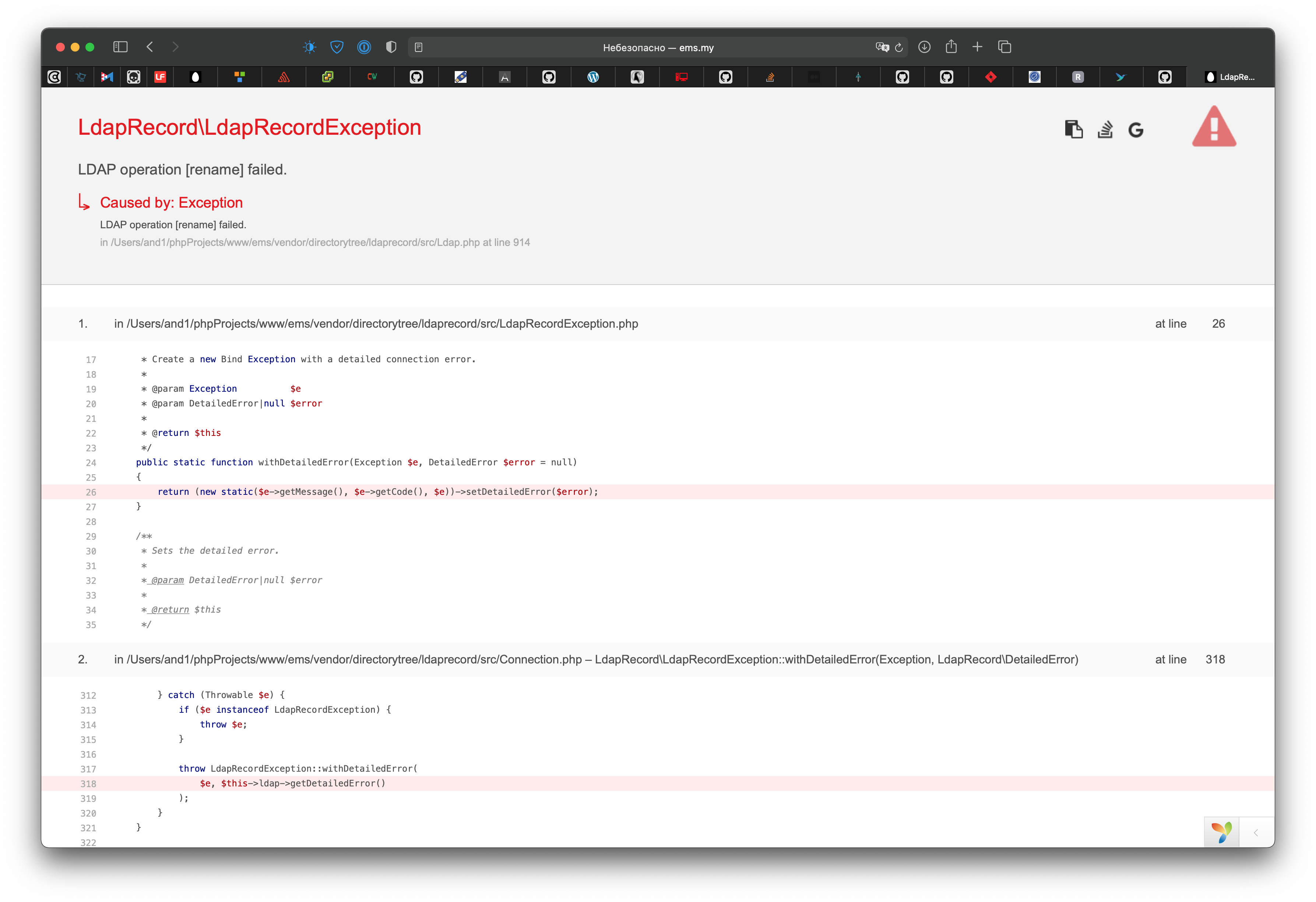Open the WordPress bookmark from the bookmarks bar
The width and height of the screenshot is (1316, 902).
(593, 77)
